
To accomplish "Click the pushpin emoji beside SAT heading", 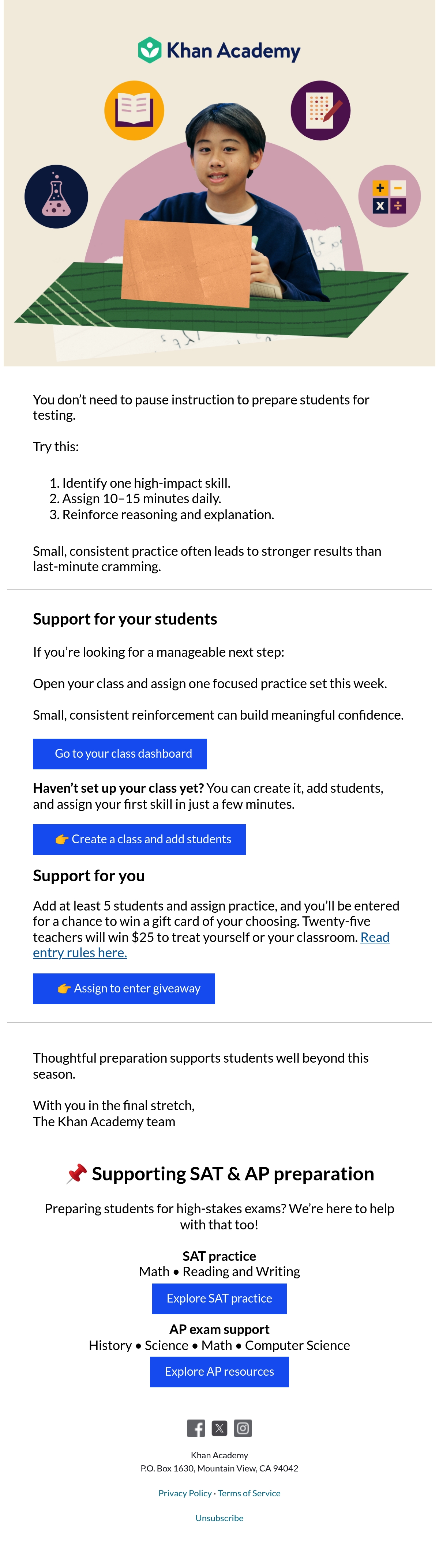I will coord(77,1173).
